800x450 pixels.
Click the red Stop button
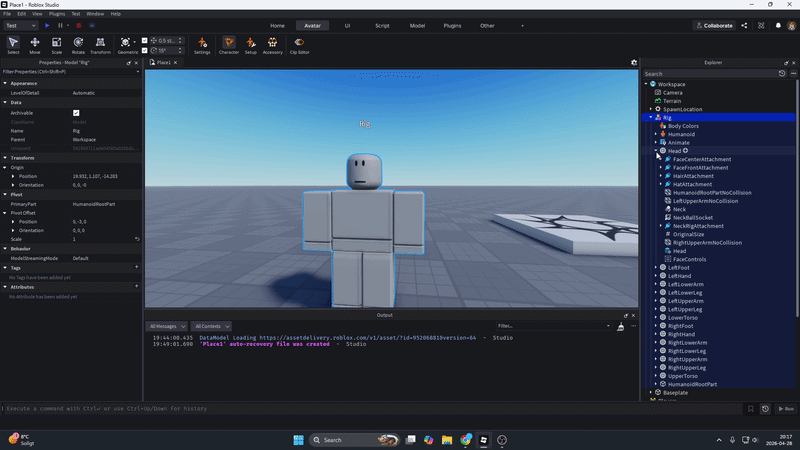point(79,26)
